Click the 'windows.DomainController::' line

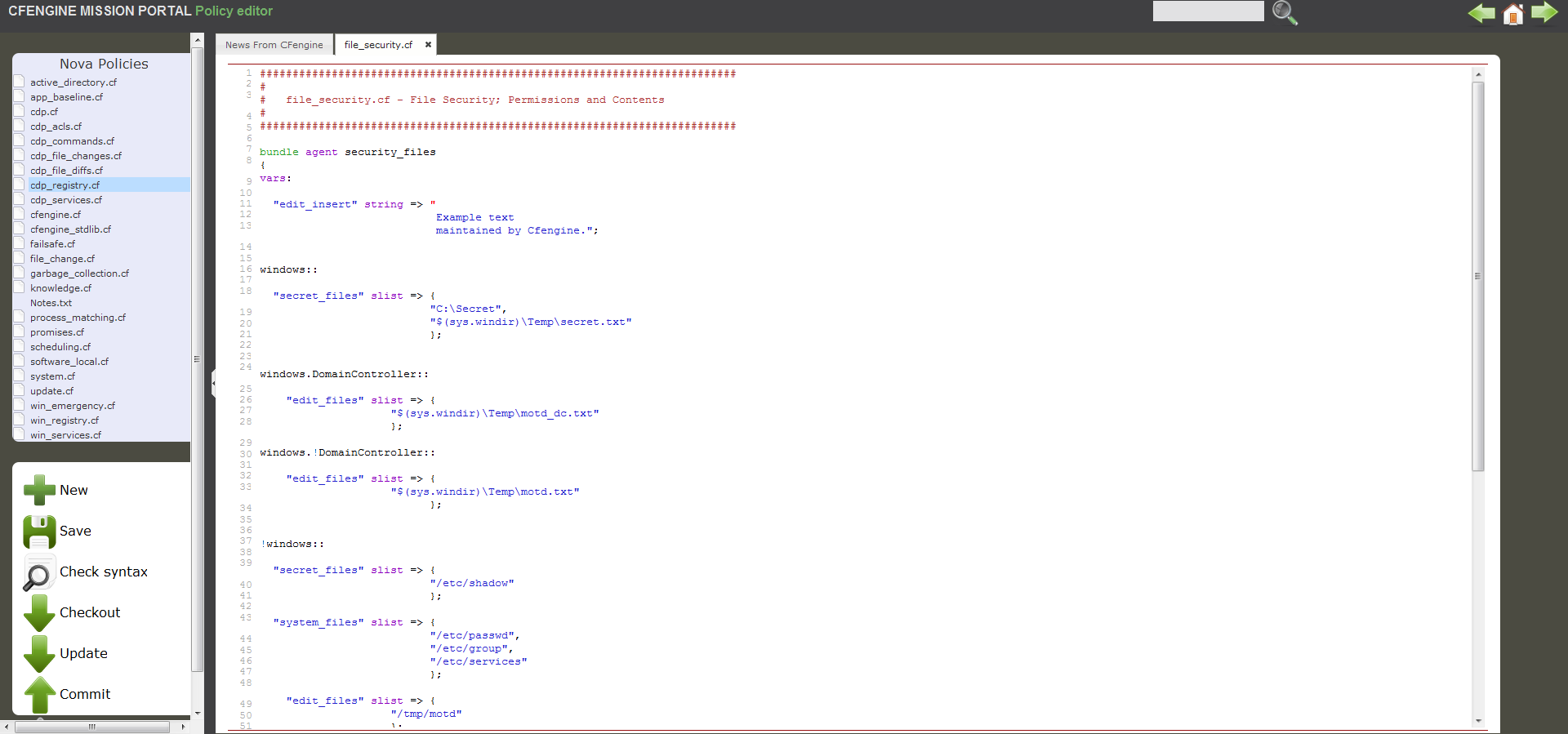point(345,375)
